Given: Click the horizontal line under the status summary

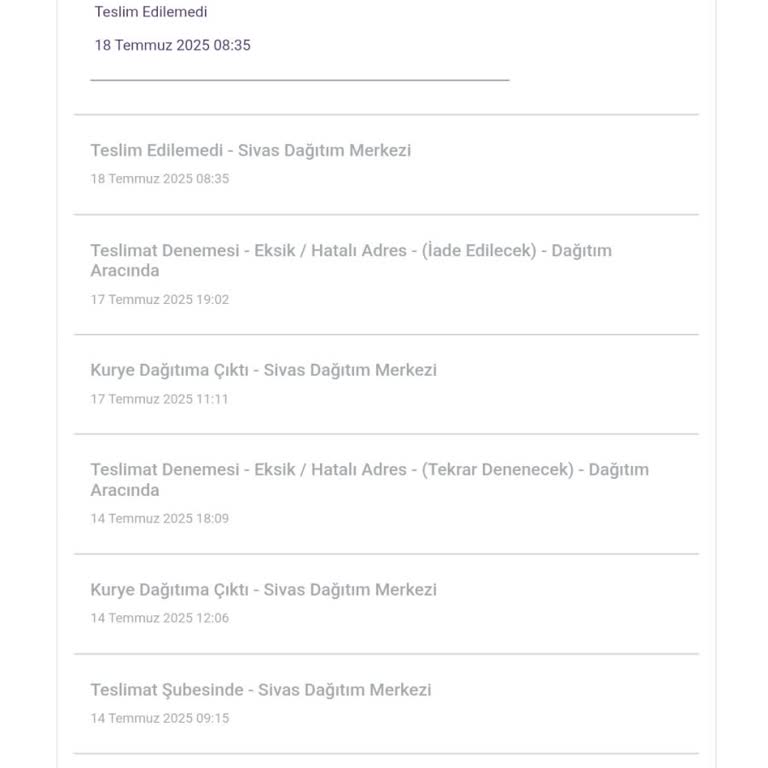Looking at the screenshot, I should [300, 79].
